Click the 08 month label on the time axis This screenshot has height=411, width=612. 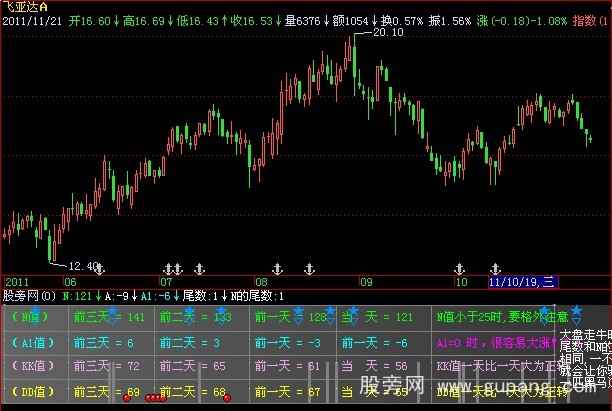pos(262,282)
